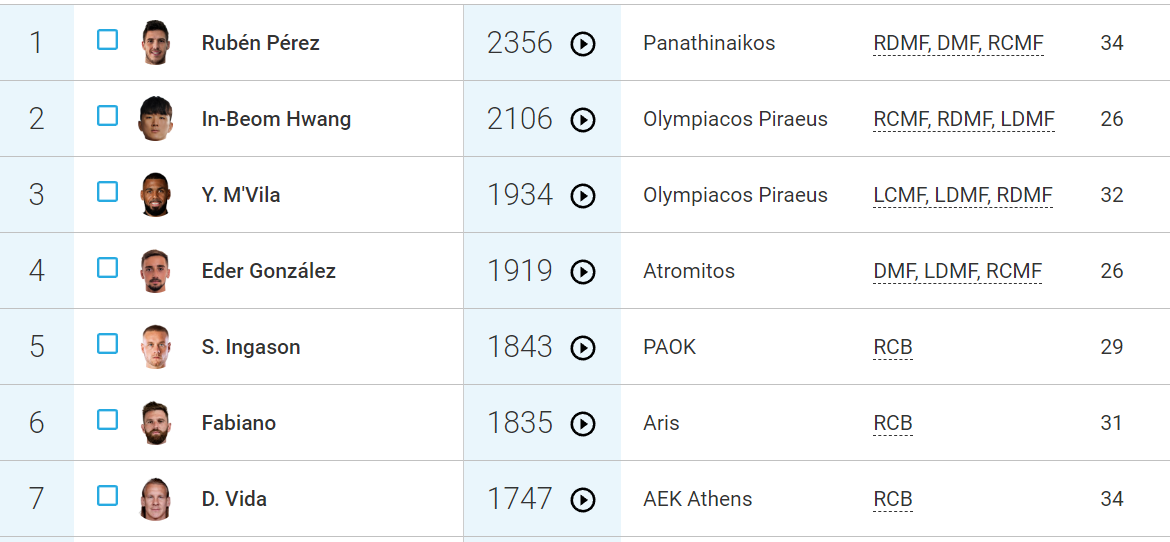This screenshot has width=1170, height=542.
Task: Play S. Ingason's 1843 video clips
Action: click(583, 348)
